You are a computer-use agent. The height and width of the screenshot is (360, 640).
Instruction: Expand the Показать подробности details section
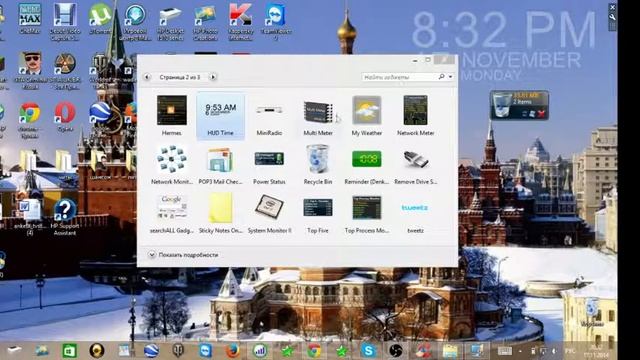183,255
